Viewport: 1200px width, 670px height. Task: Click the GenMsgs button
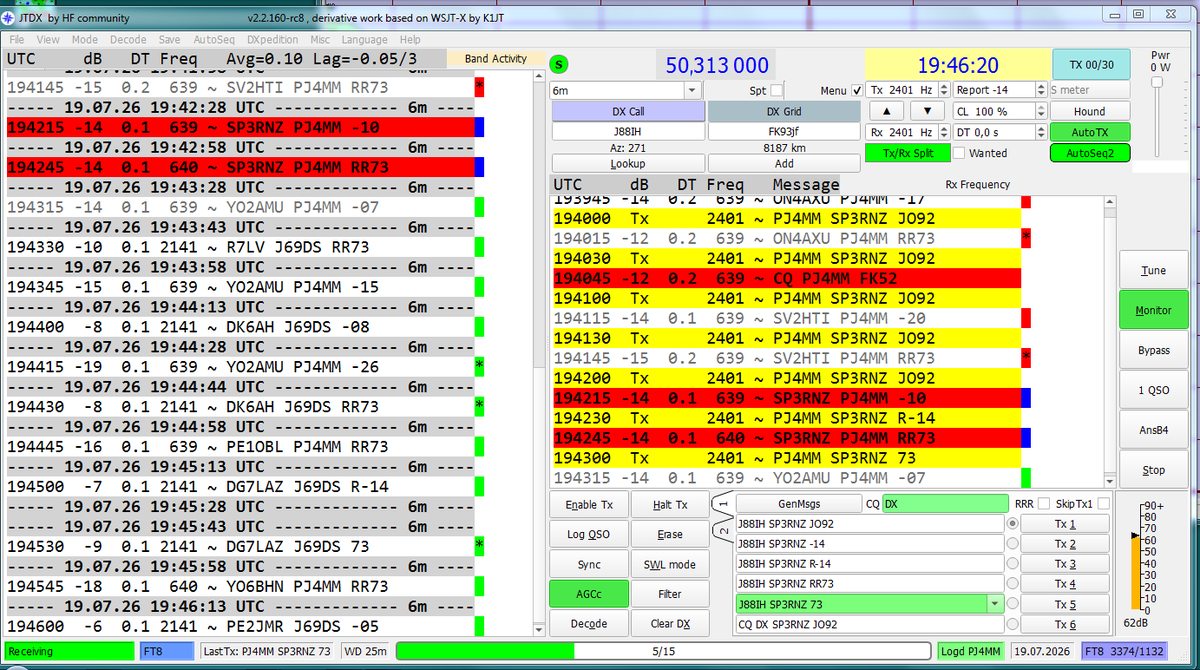pos(798,504)
